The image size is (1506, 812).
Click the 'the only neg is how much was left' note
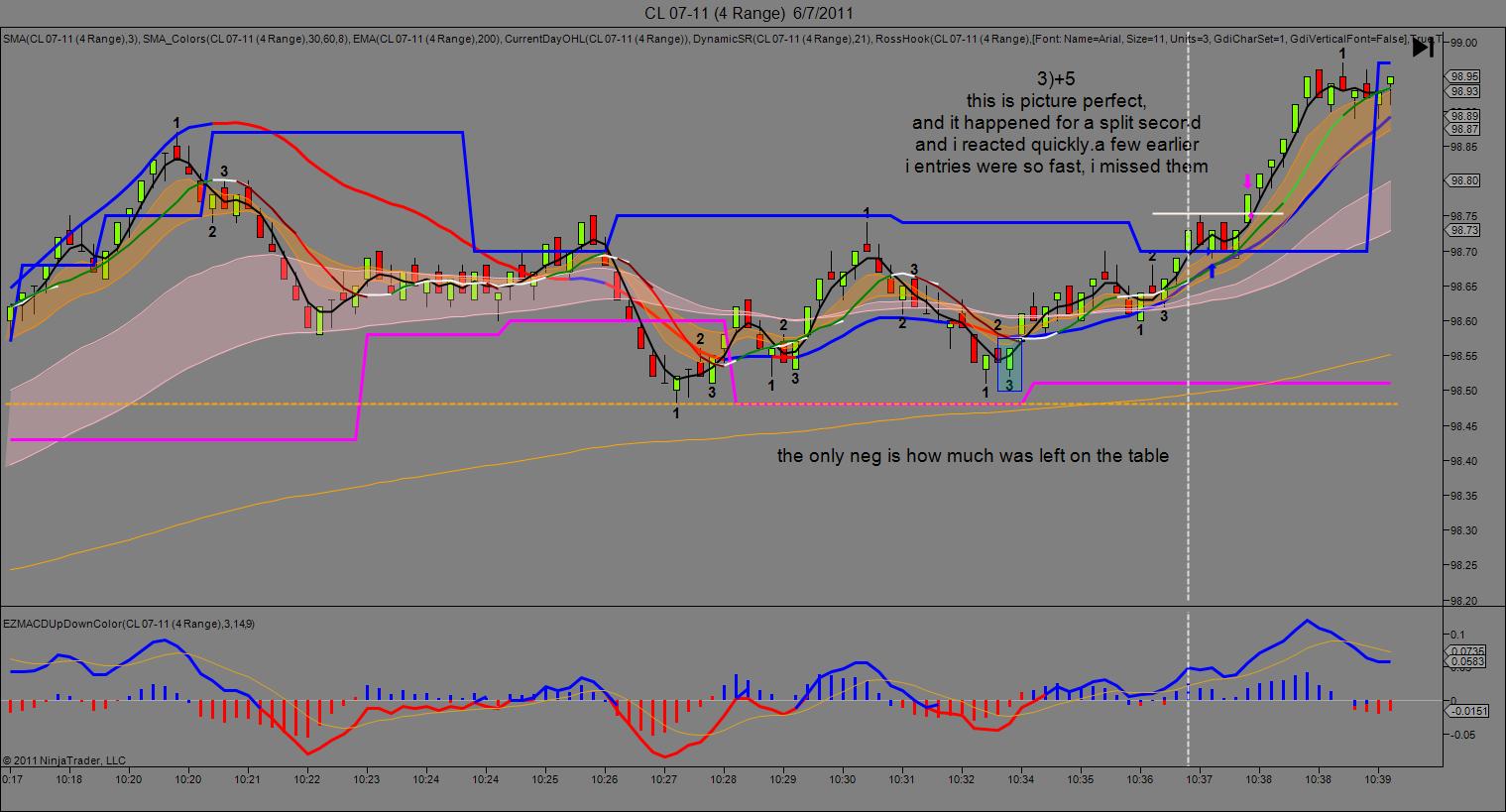(973, 456)
